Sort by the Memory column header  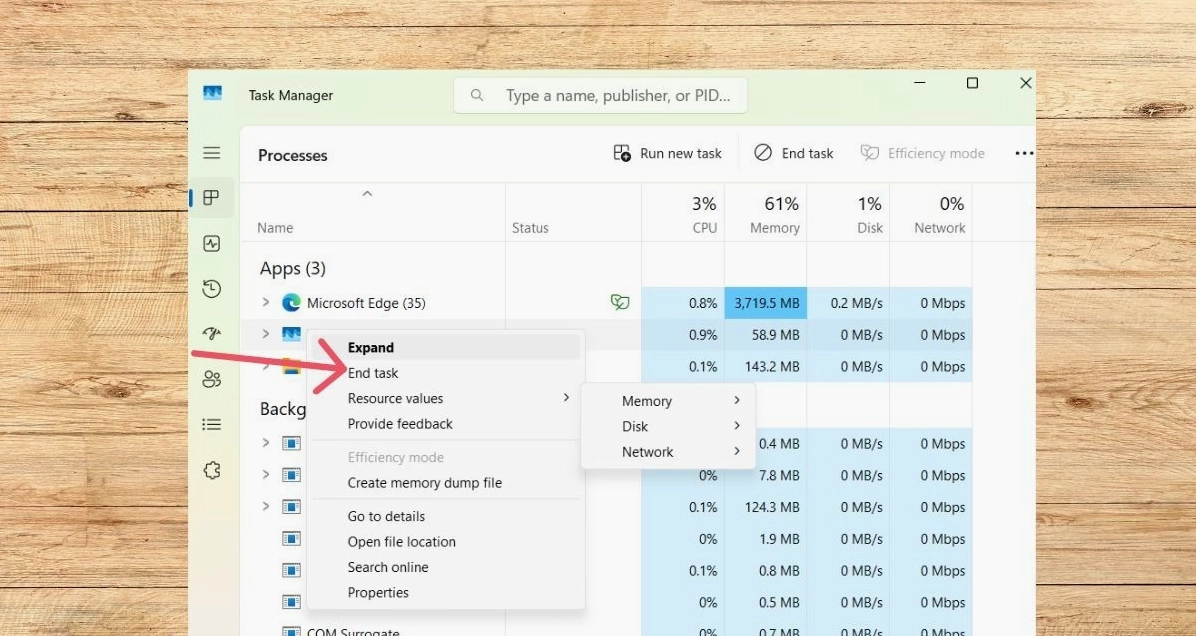coord(774,215)
